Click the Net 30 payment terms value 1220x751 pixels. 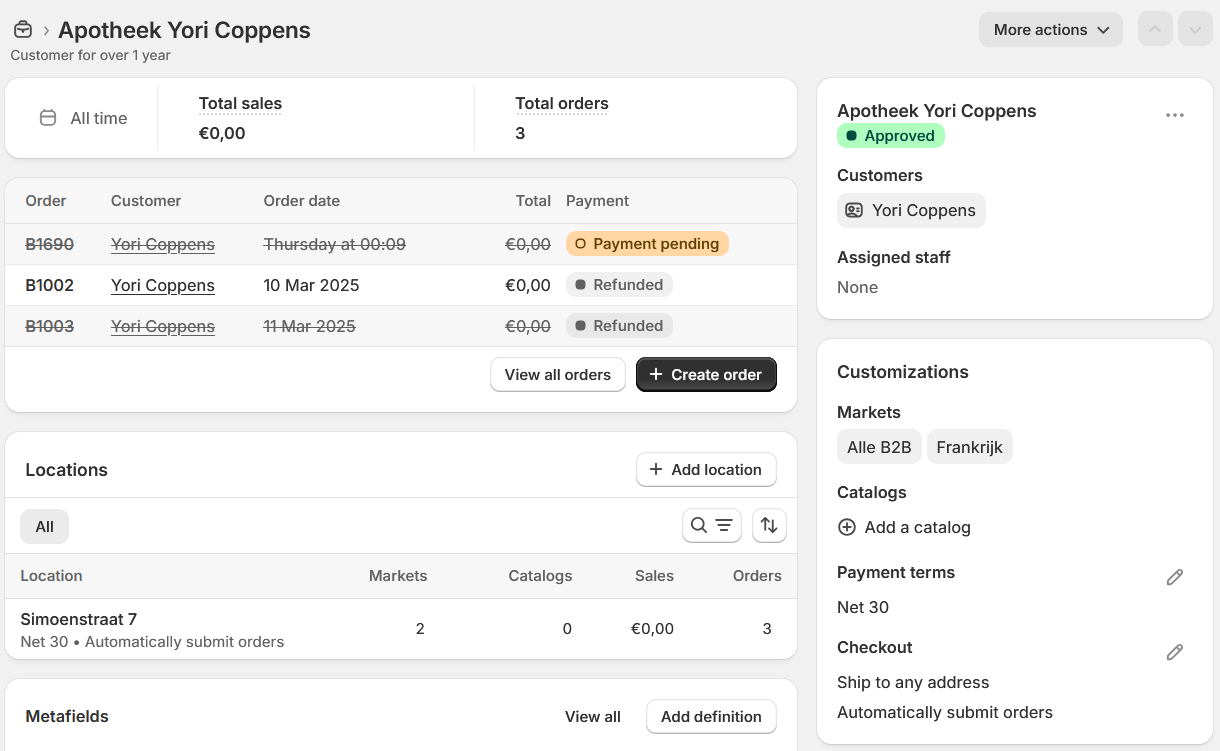863,607
